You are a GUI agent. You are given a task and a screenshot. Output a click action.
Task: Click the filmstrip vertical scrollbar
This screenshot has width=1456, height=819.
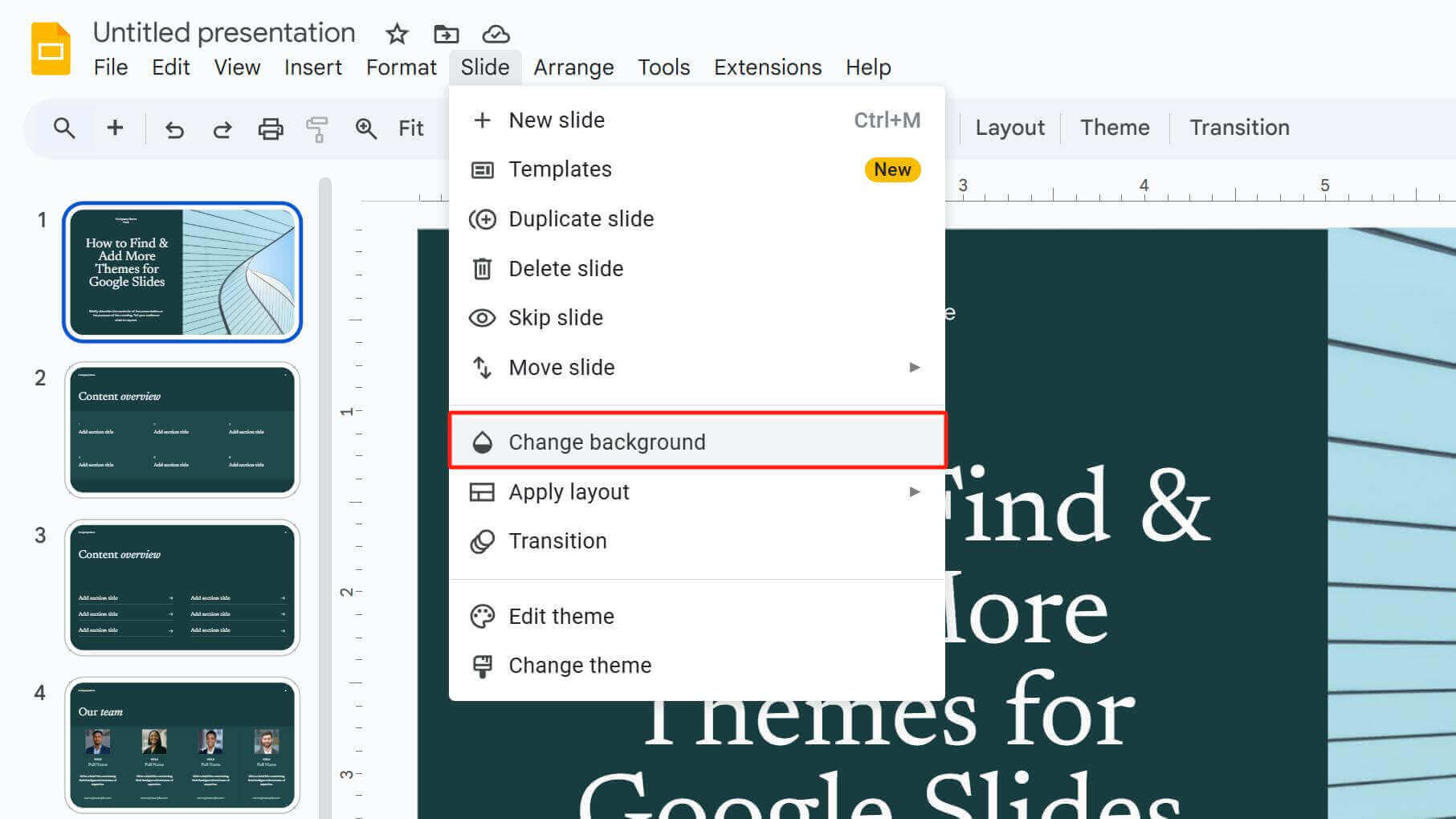(x=324, y=498)
